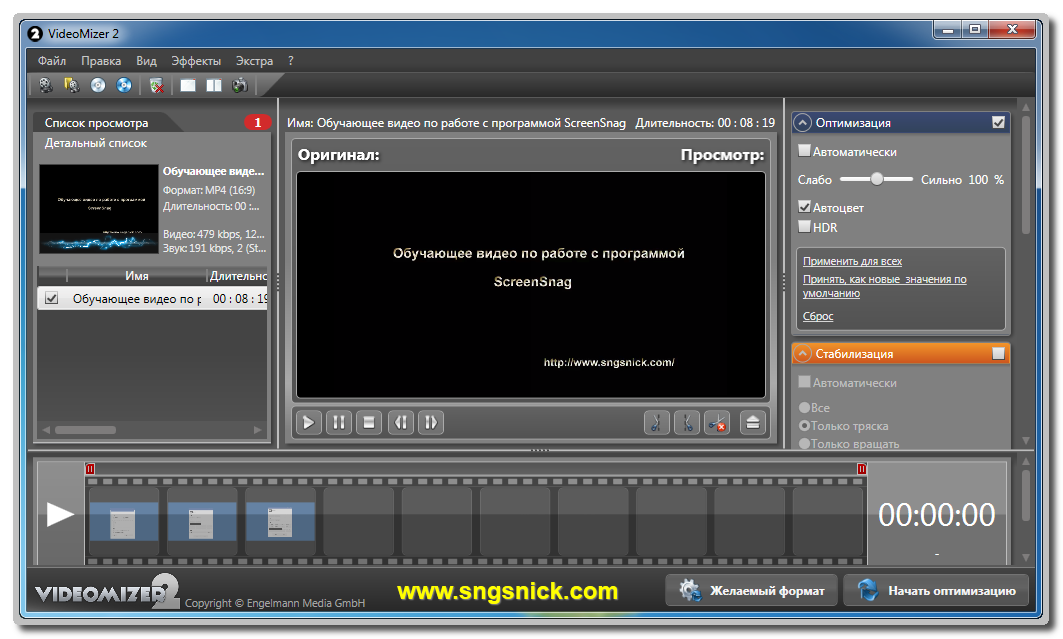Click the gear icon on Желаемый формат button
Image resolution: width=1063 pixels, height=639 pixels.
point(689,590)
